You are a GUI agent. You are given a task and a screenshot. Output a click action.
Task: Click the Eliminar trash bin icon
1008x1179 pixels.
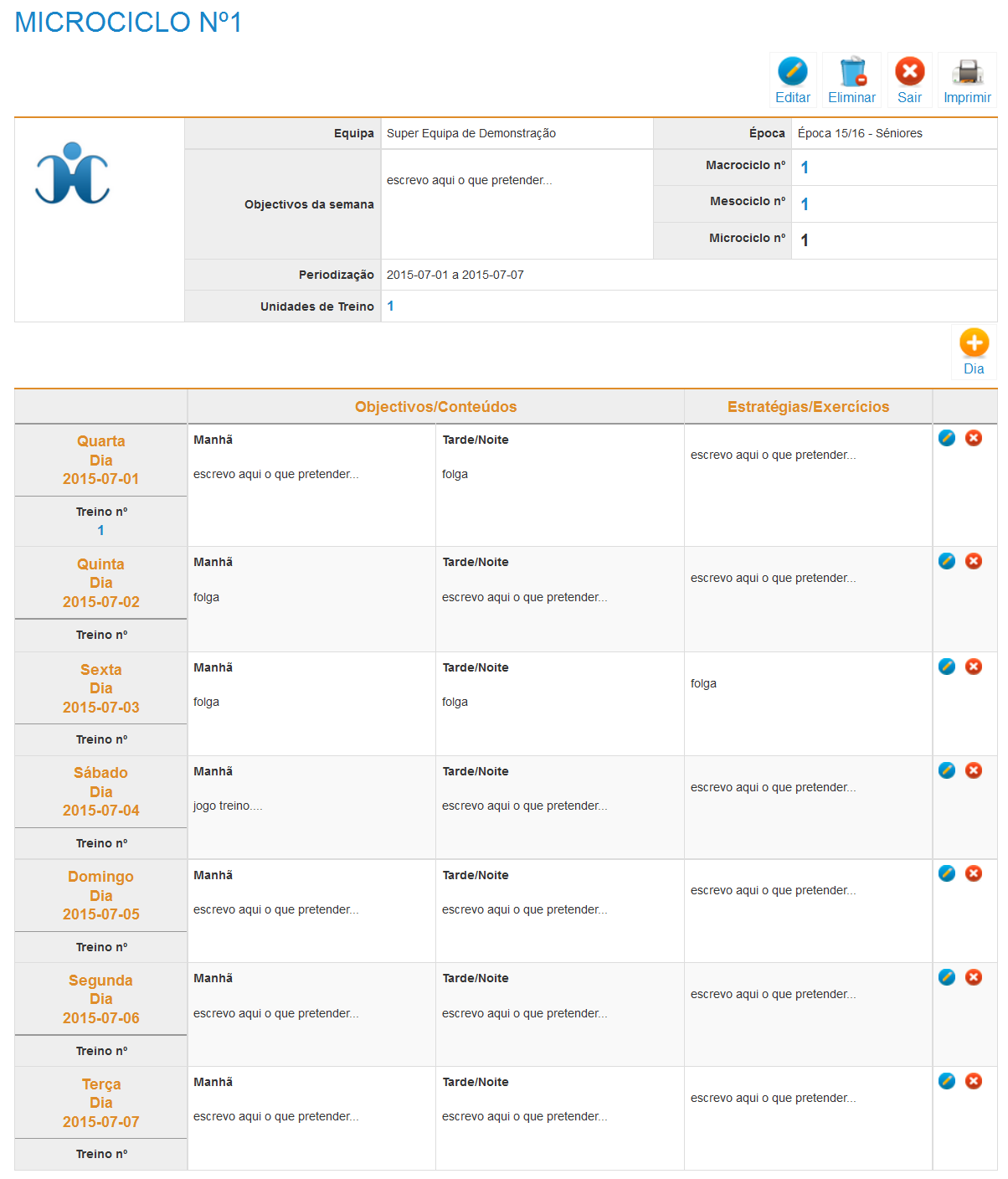point(851,73)
